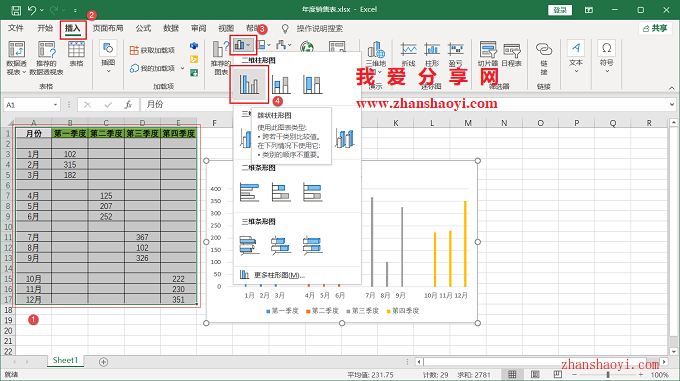
Task: Click Get Add-ins (获取加载项)
Action: coord(152,50)
